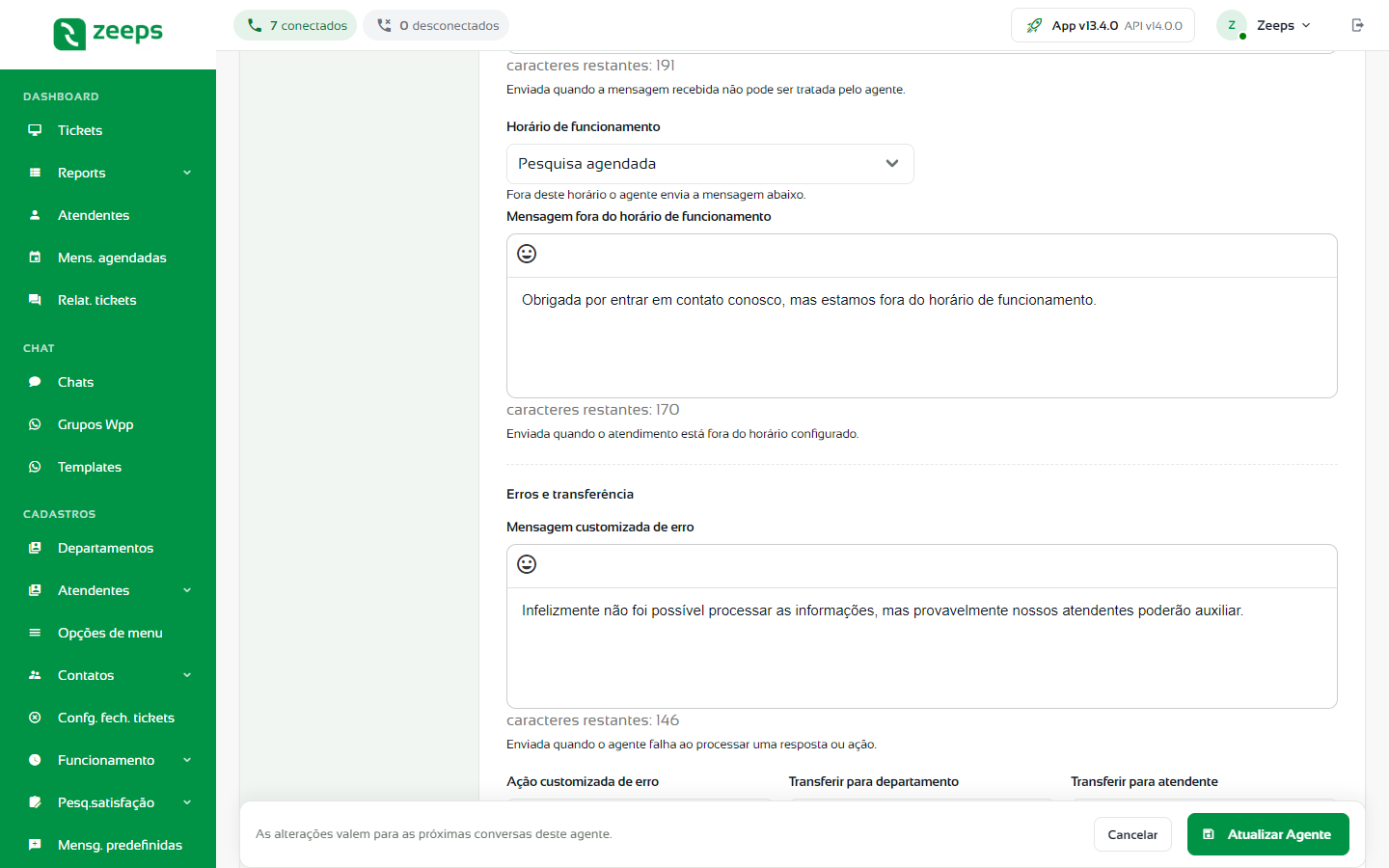The height and width of the screenshot is (868, 1389).
Task: Click the Zeeps logo
Action: coord(108,34)
